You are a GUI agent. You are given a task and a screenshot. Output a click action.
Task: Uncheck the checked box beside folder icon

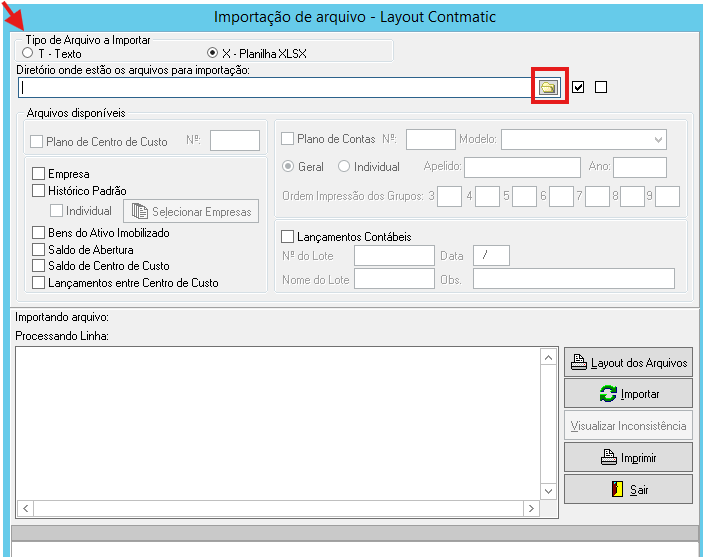click(x=578, y=87)
